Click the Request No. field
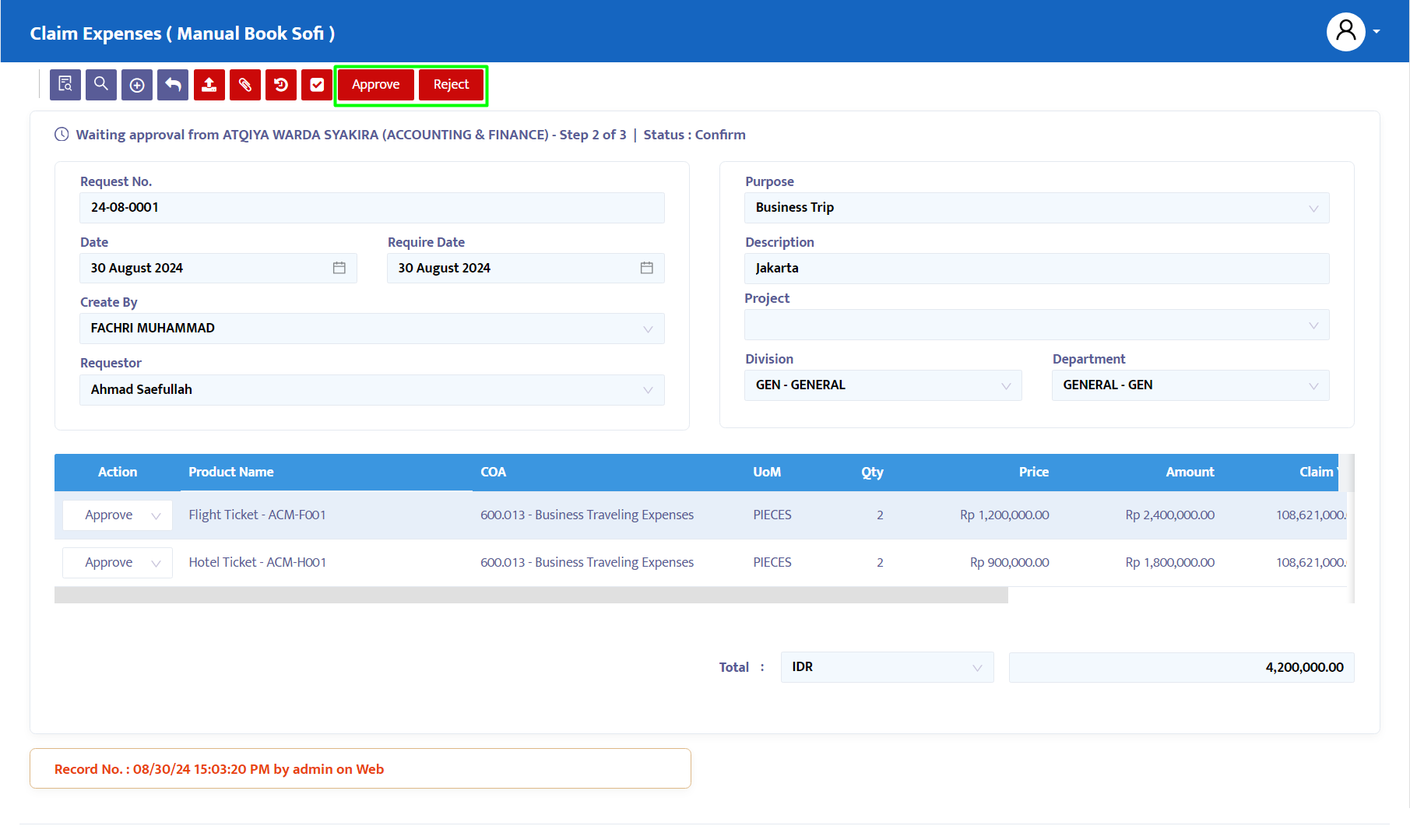The image size is (1410, 840). click(372, 208)
